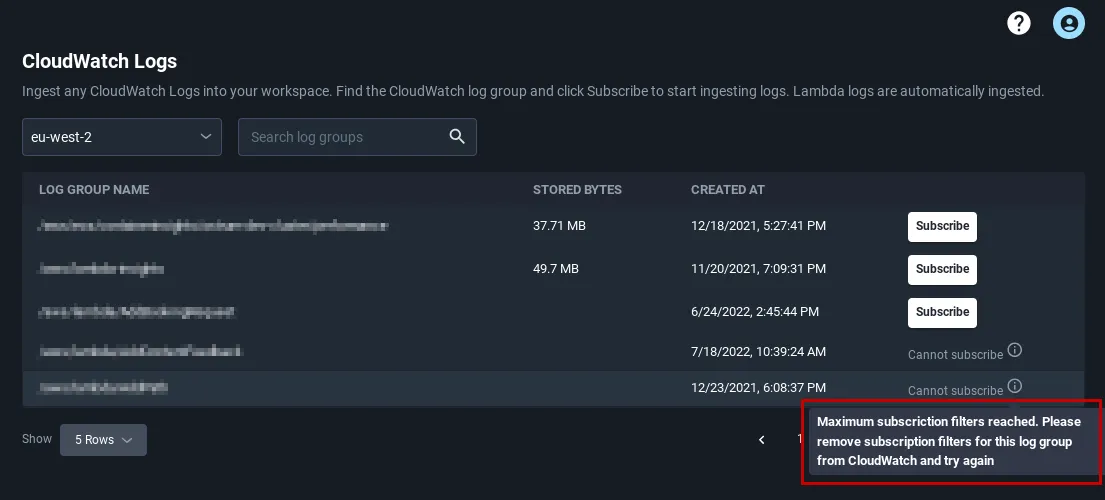This screenshot has height=500, width=1105.
Task: Click the Maximum subscription filters tooltip
Action: tap(953, 442)
